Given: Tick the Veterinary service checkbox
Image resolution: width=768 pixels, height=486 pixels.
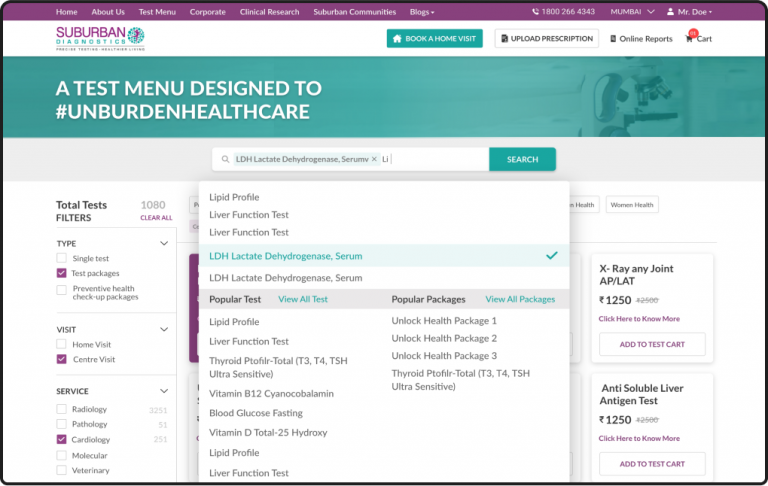Looking at the screenshot, I should pos(61,470).
